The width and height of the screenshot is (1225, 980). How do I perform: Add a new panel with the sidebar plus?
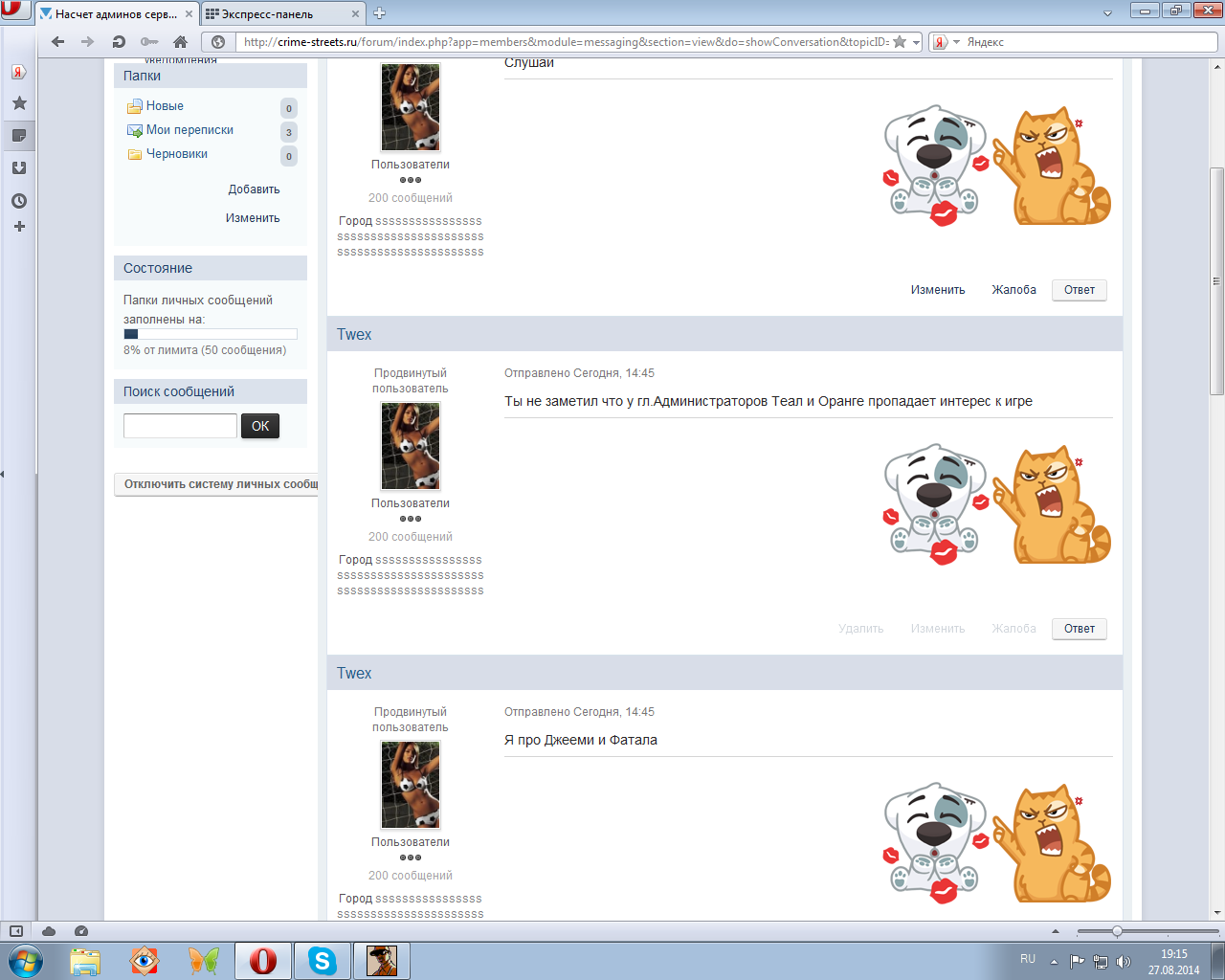click(x=18, y=227)
